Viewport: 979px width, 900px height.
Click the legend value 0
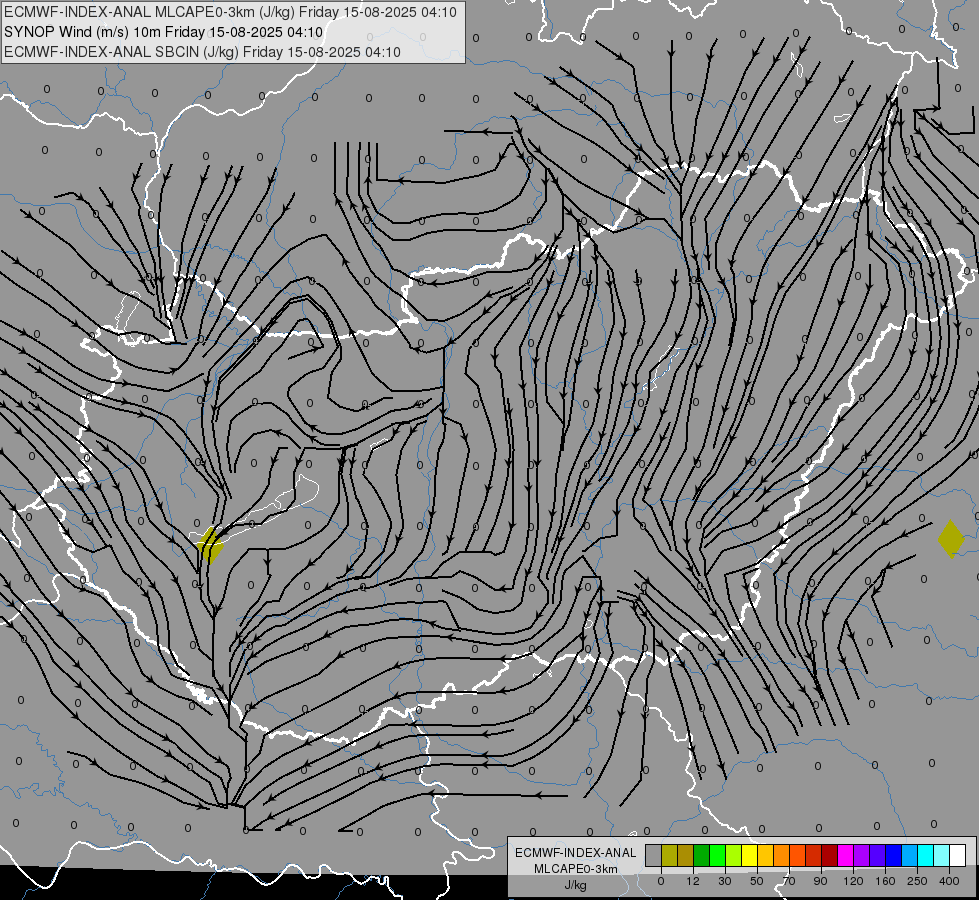[x=661, y=881]
